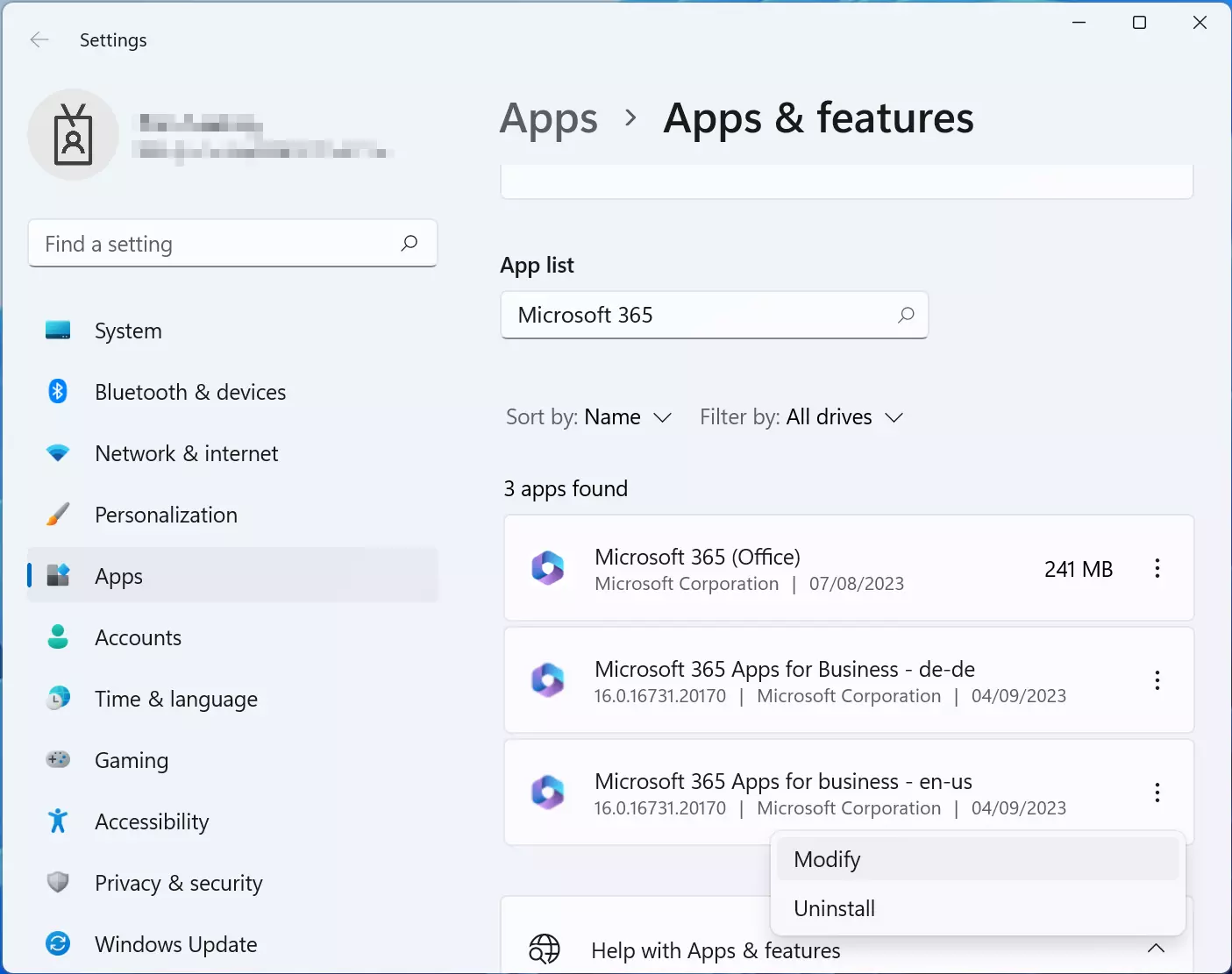
Task: Close the Settings window
Action: pos(1200,23)
